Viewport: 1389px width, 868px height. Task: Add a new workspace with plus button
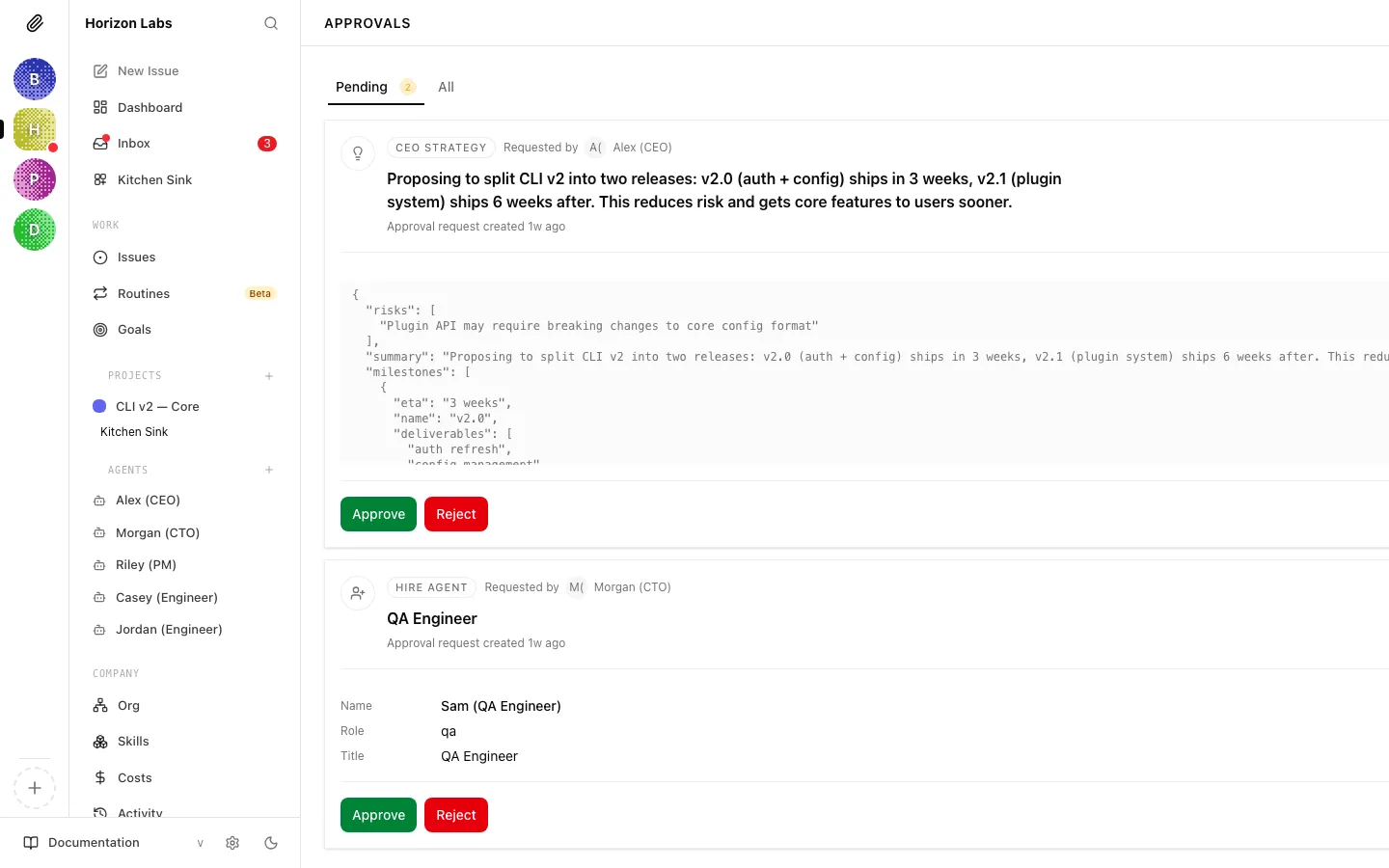click(x=35, y=788)
